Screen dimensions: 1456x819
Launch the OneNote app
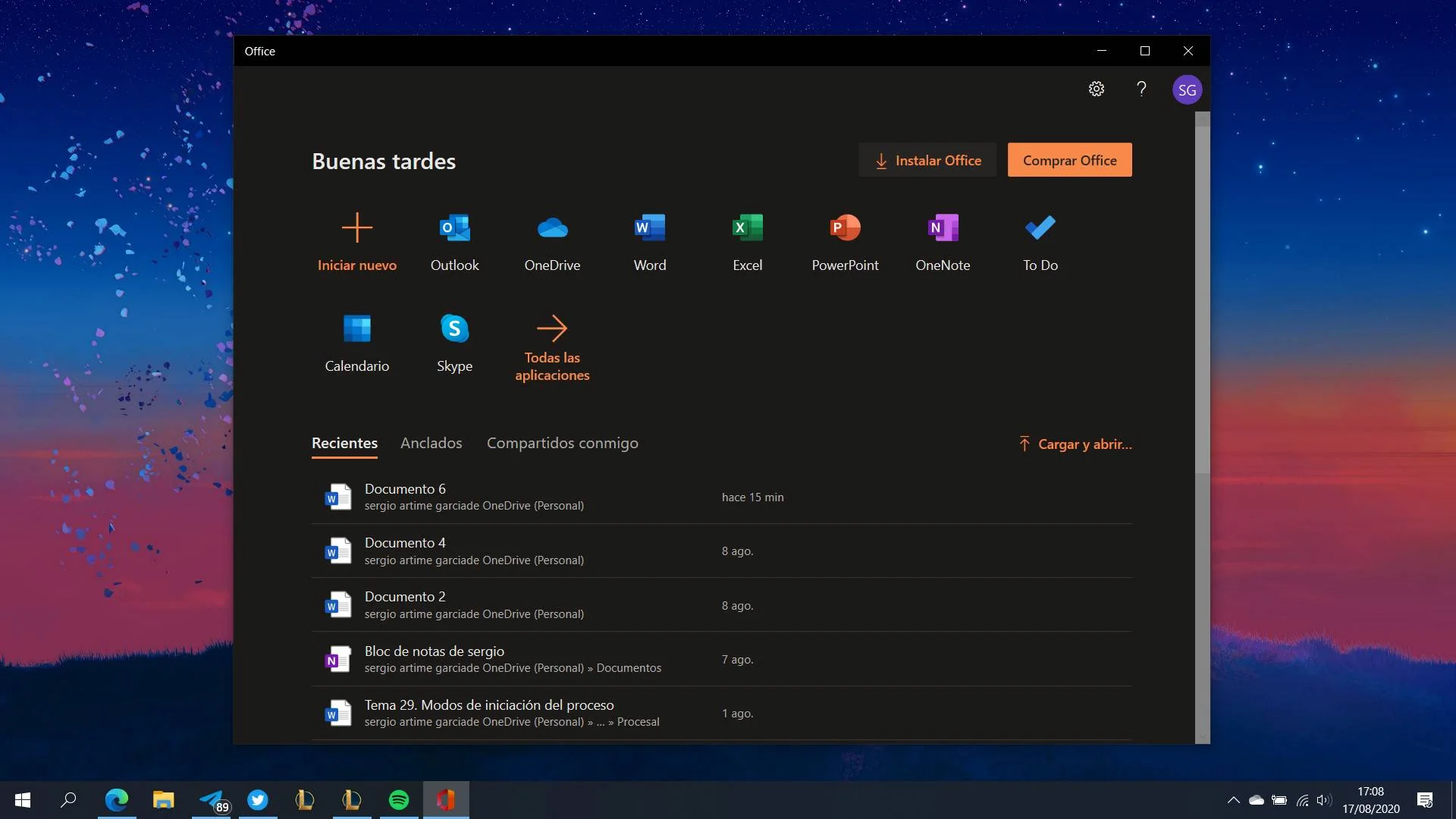(943, 227)
